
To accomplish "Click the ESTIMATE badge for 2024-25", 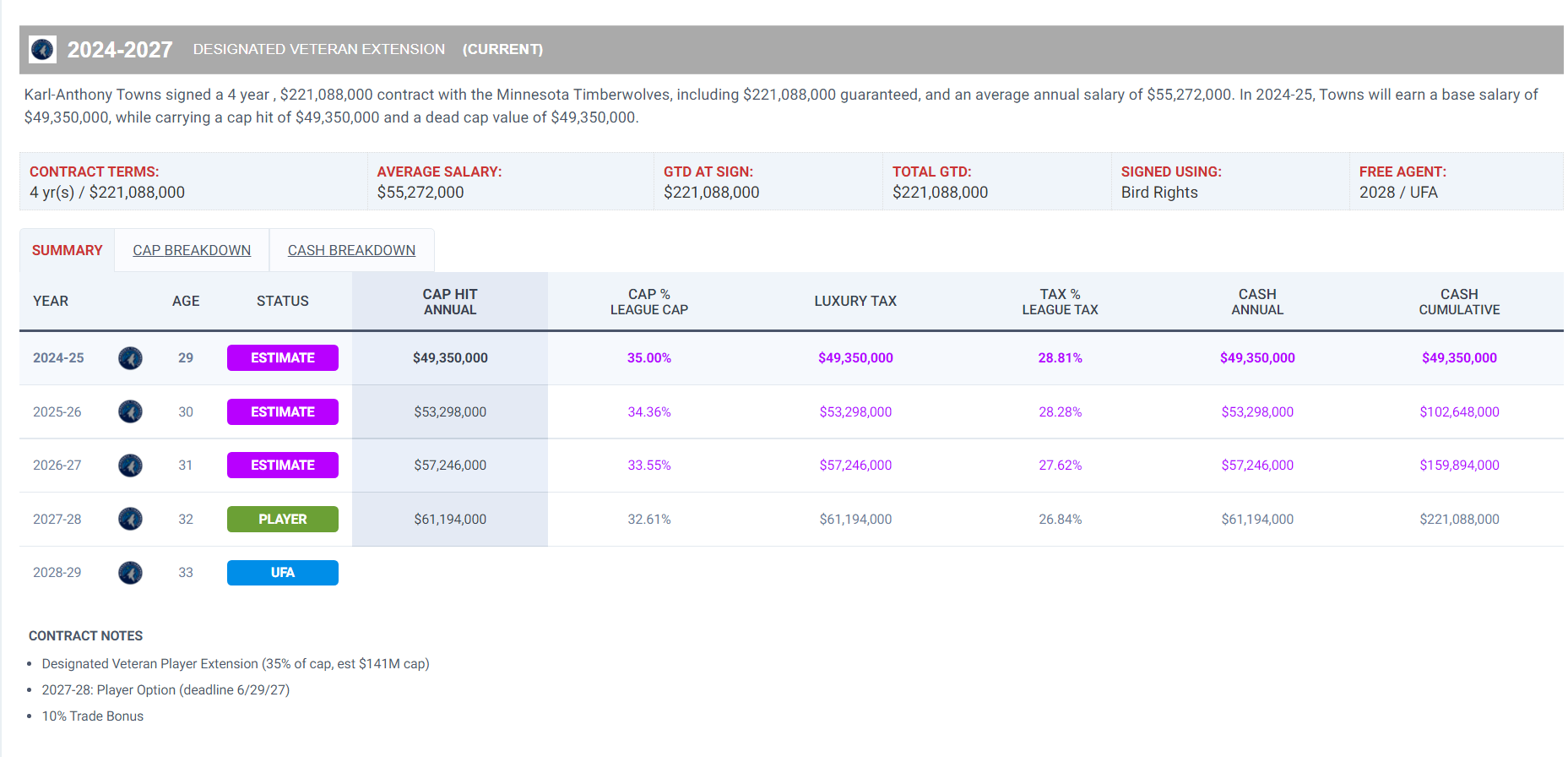I will tap(283, 358).
